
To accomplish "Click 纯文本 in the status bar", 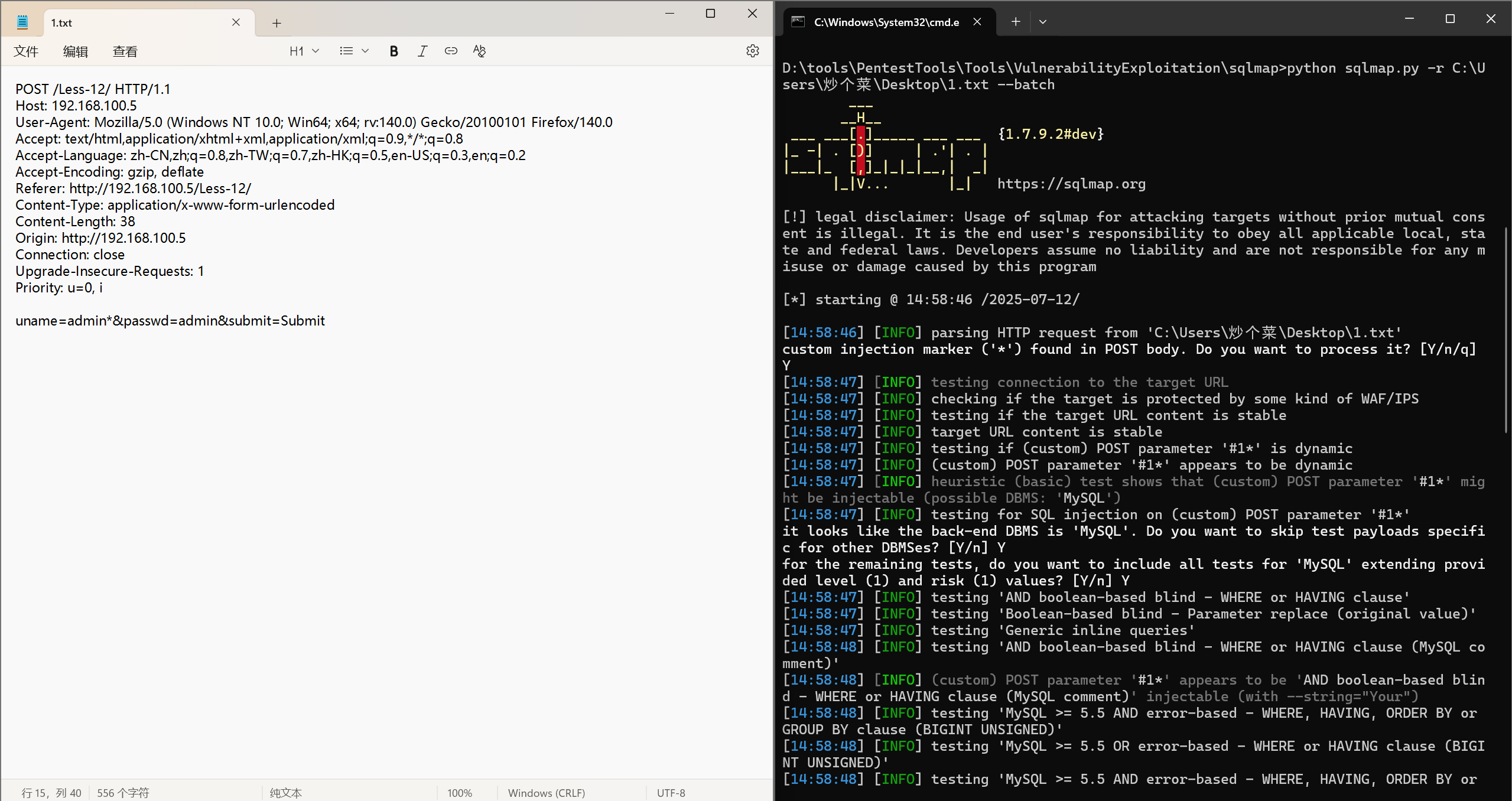I will click(285, 793).
